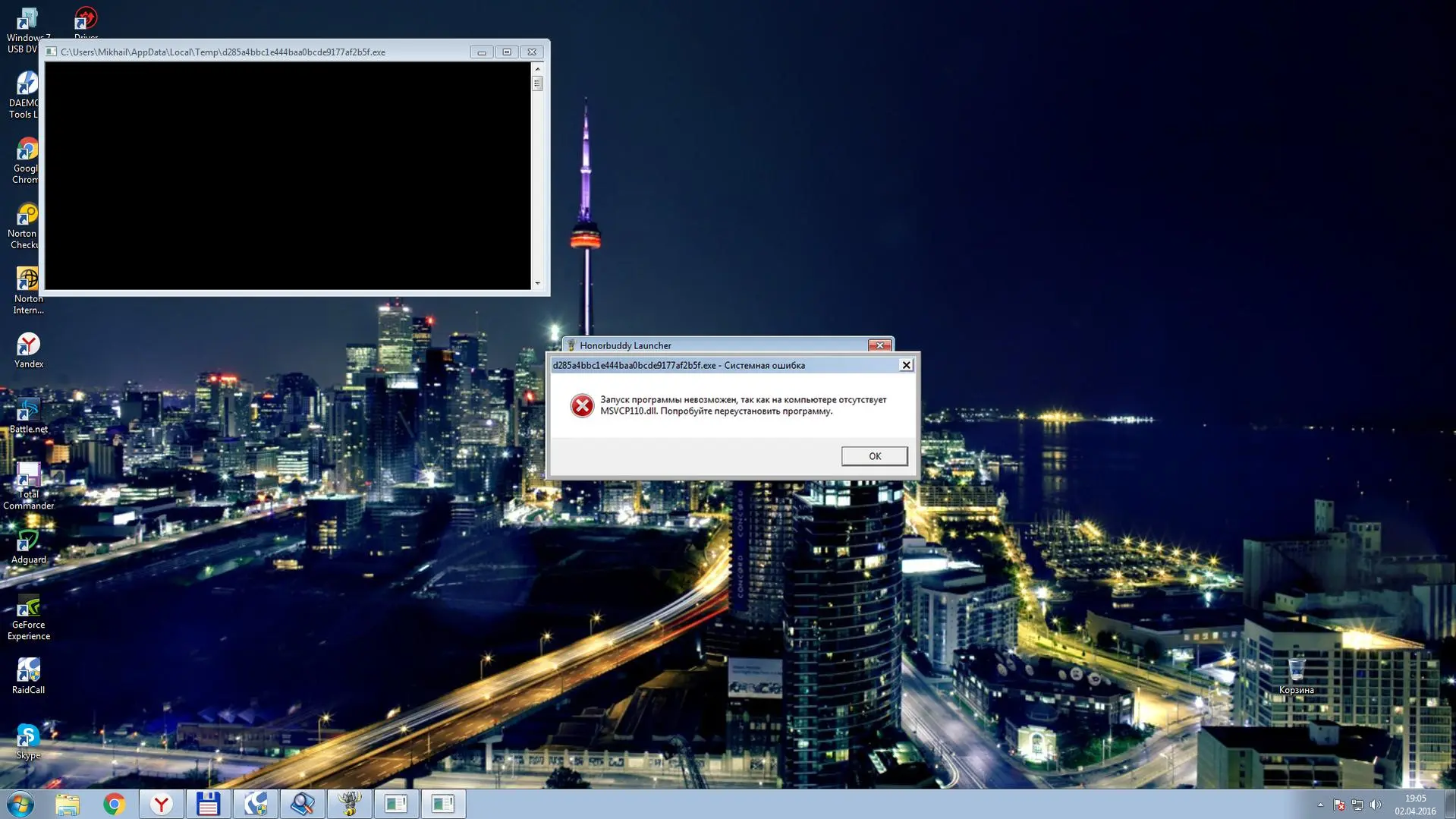Screen dimensions: 1456x819
Task: Select the Skype desktop shortcut
Action: click(28, 741)
